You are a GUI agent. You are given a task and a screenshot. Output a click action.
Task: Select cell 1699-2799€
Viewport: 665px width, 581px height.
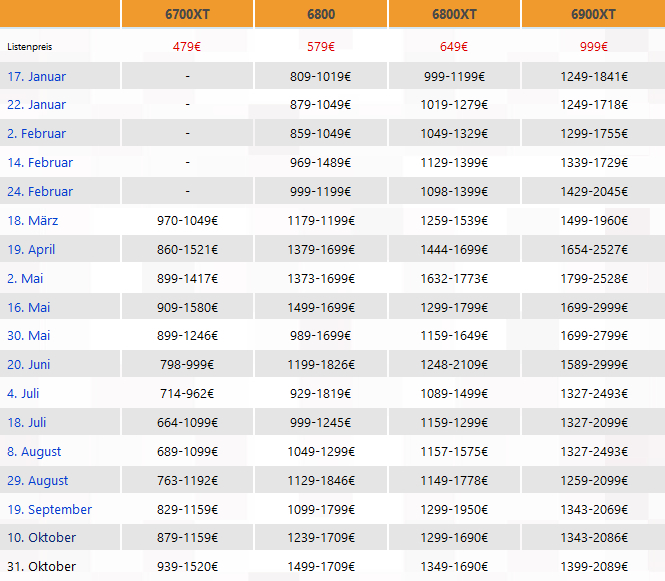click(594, 335)
